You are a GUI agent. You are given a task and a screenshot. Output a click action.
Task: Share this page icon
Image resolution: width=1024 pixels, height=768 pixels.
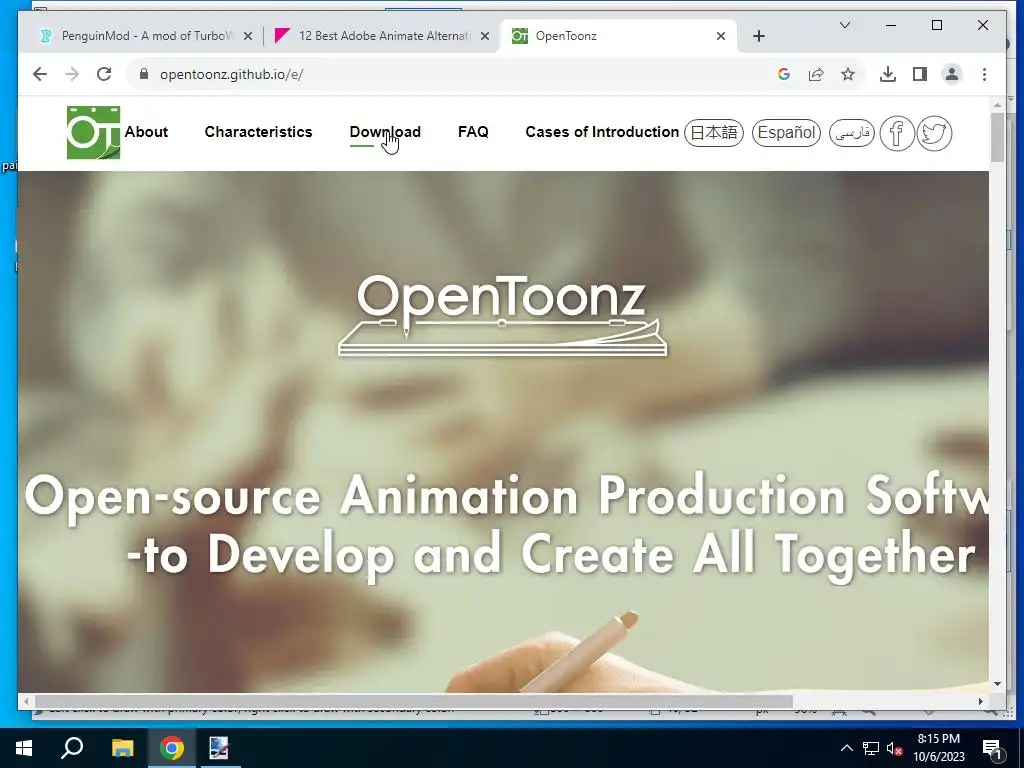point(816,74)
